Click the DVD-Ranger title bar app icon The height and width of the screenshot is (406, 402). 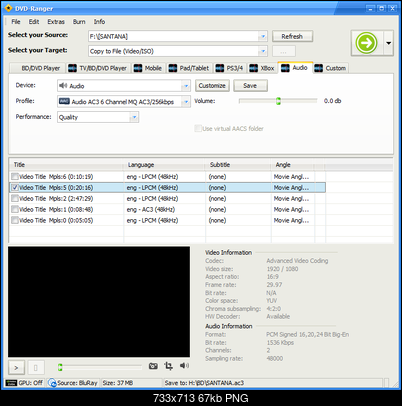tap(8, 8)
